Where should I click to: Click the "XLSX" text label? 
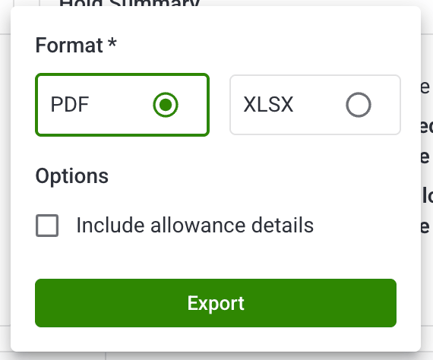[268, 105]
